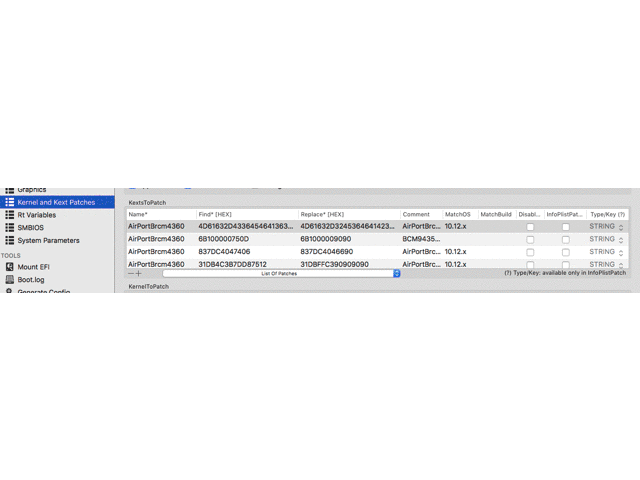Click Find value 837DC4047406
The height and width of the screenshot is (480, 640).
(224, 251)
